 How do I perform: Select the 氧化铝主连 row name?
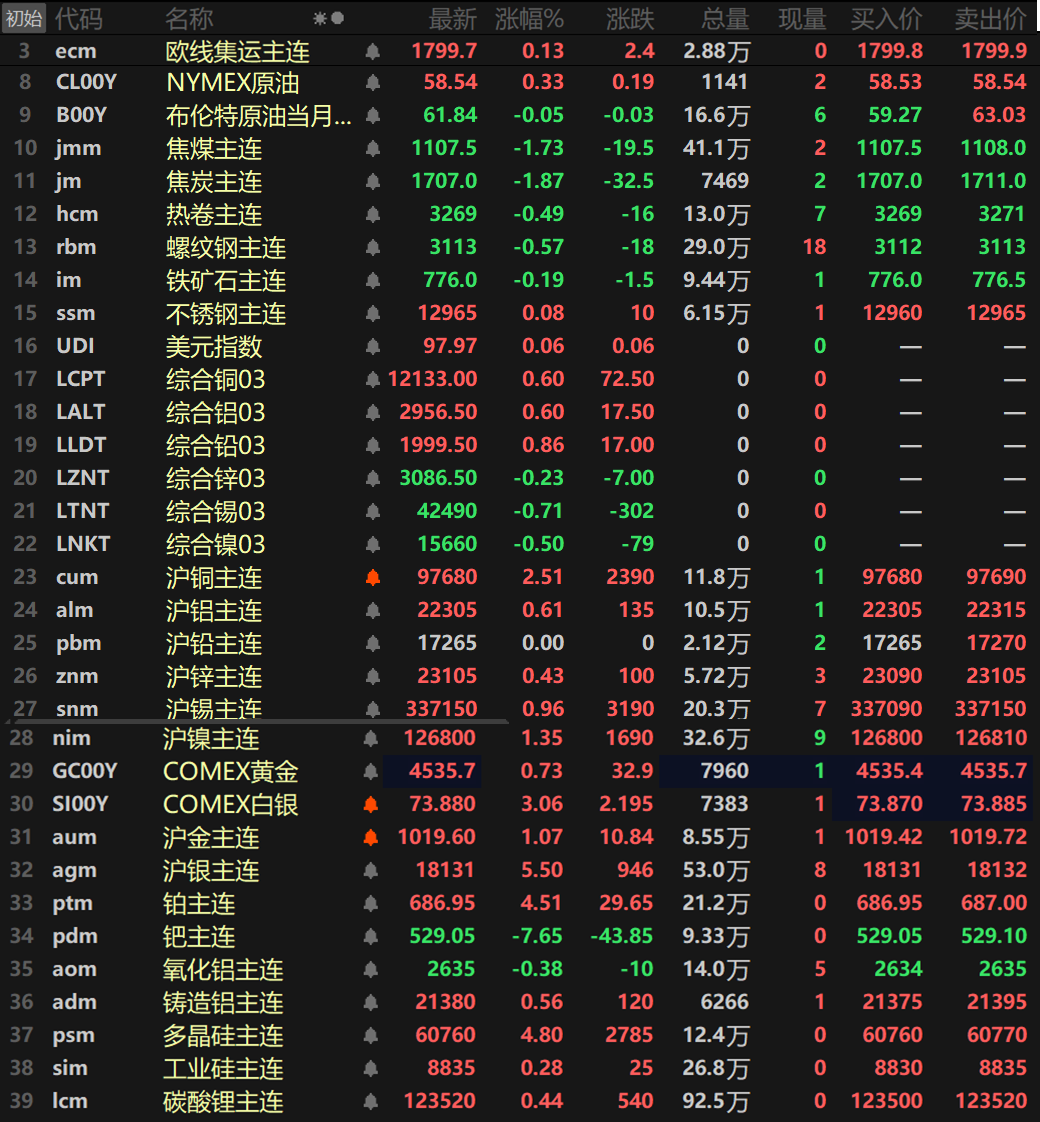[223, 970]
